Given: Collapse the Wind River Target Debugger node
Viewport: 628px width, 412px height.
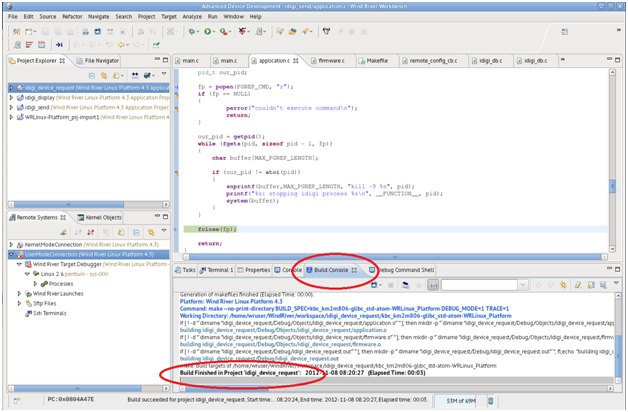Looking at the screenshot, I should click(x=19, y=264).
